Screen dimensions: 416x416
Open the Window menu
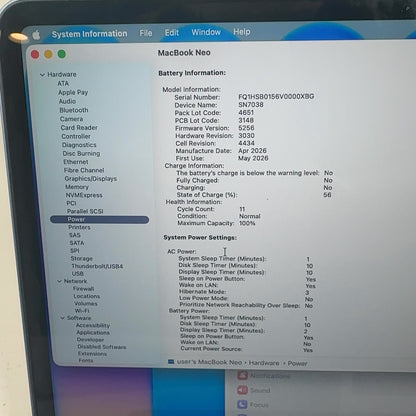pos(206,32)
